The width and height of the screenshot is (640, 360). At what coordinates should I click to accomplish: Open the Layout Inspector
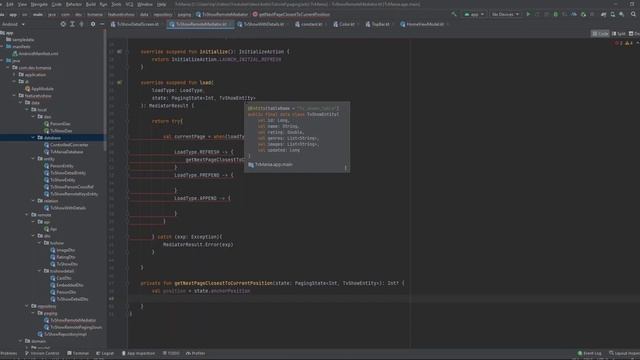pos(624,353)
